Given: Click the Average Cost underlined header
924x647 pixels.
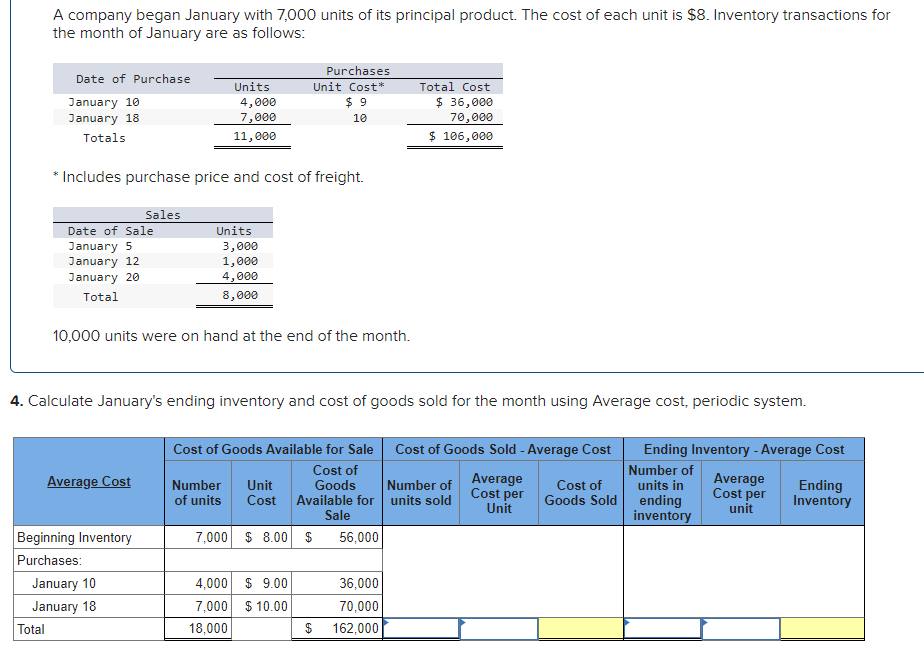Looking at the screenshot, I should point(89,481).
